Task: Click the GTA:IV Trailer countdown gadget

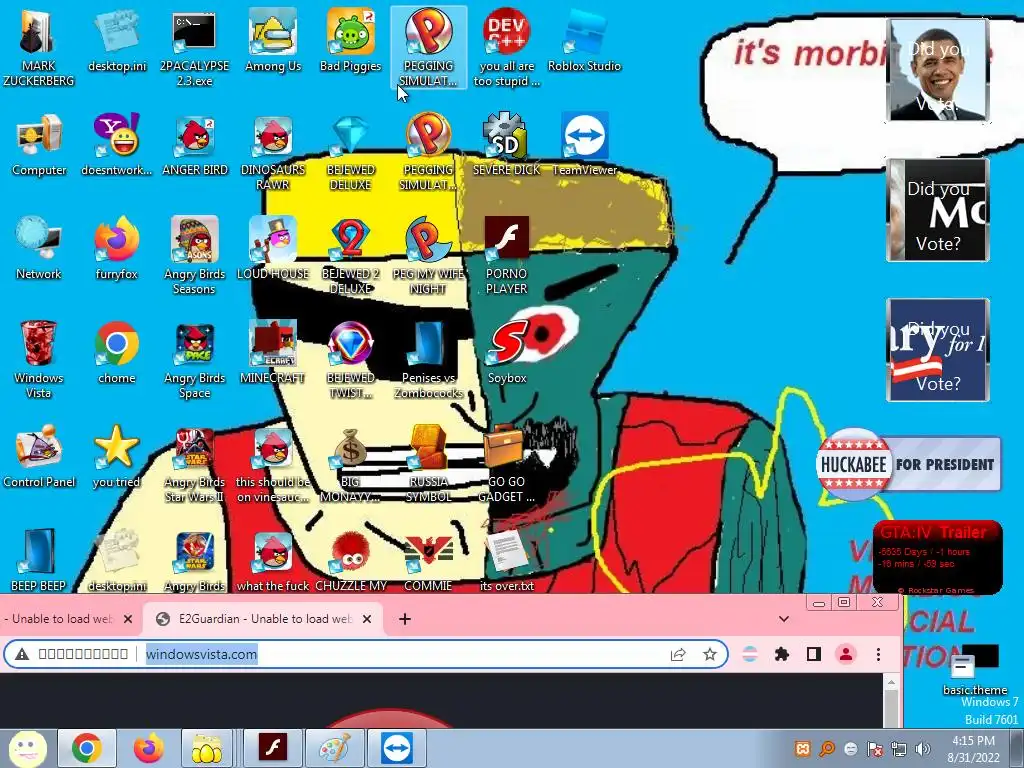Action: pyautogui.click(x=937, y=557)
